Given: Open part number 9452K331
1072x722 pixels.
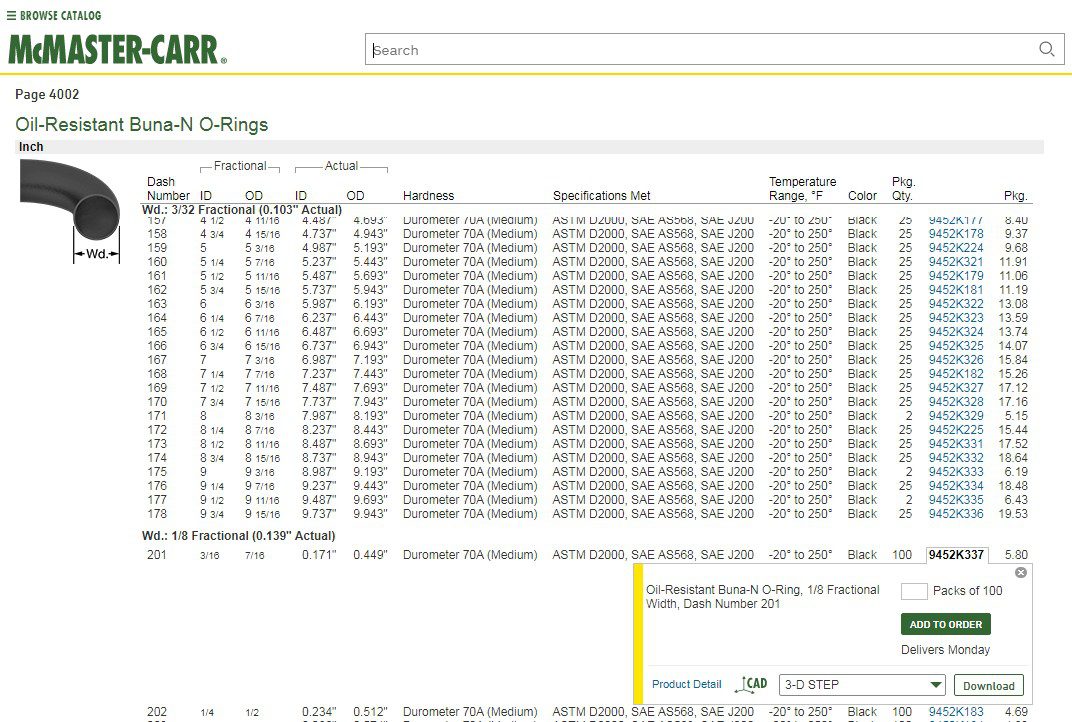Looking at the screenshot, I should pos(956,444).
